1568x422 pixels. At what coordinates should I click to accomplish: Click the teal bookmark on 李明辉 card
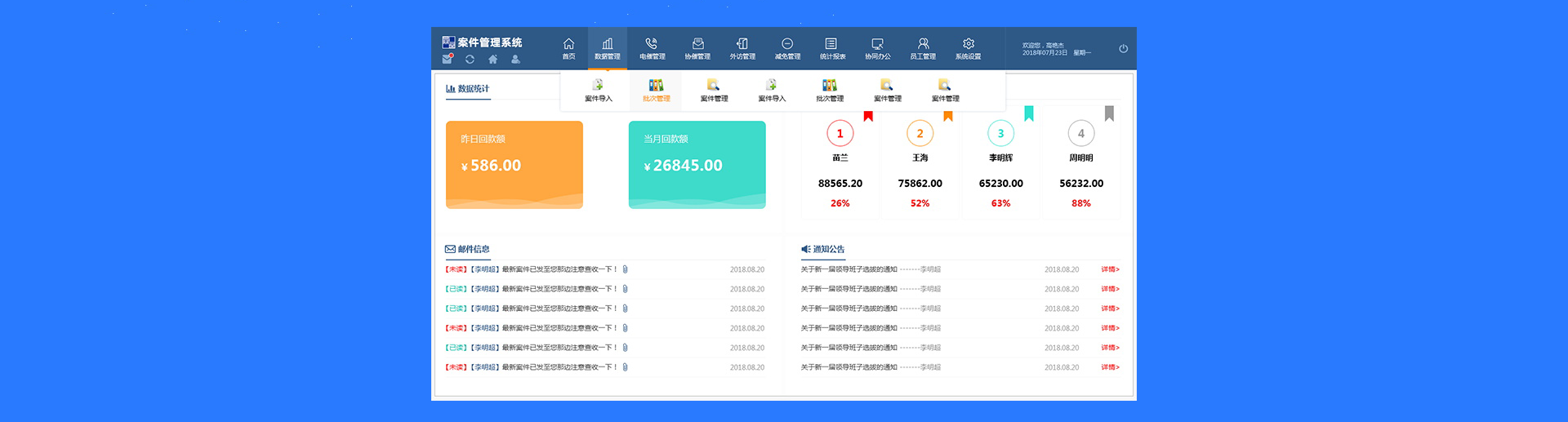pos(1029,113)
